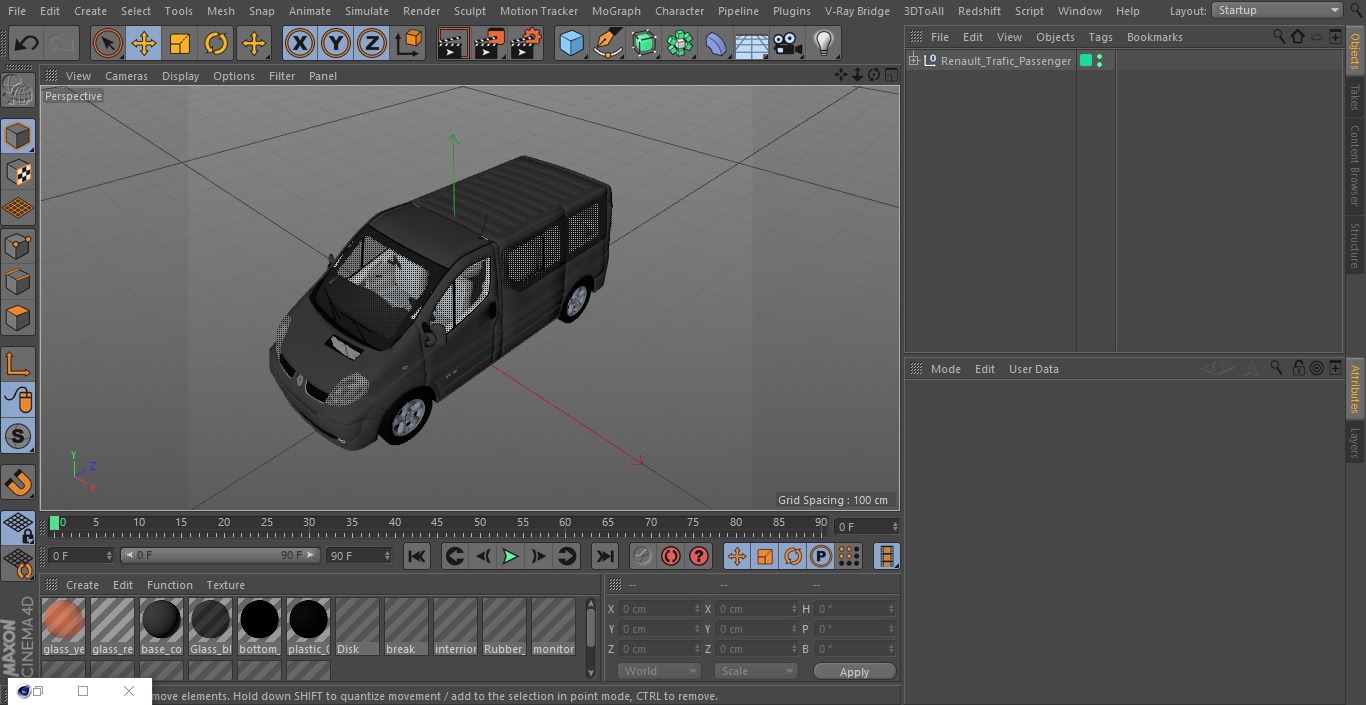
Task: Click the end frame 90 F field stepper
Action: [x=387, y=555]
